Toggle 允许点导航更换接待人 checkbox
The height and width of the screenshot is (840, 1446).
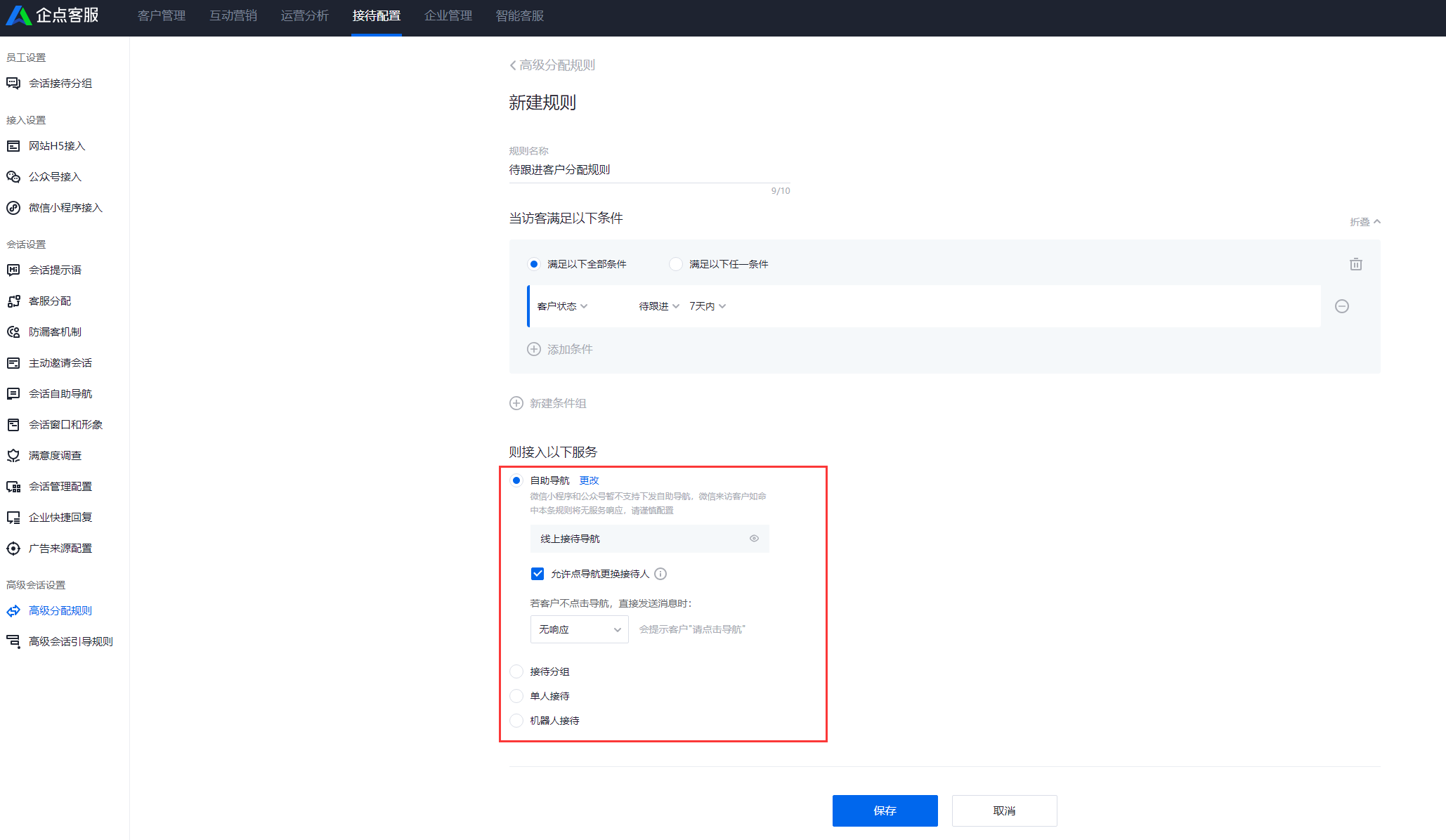(538, 574)
